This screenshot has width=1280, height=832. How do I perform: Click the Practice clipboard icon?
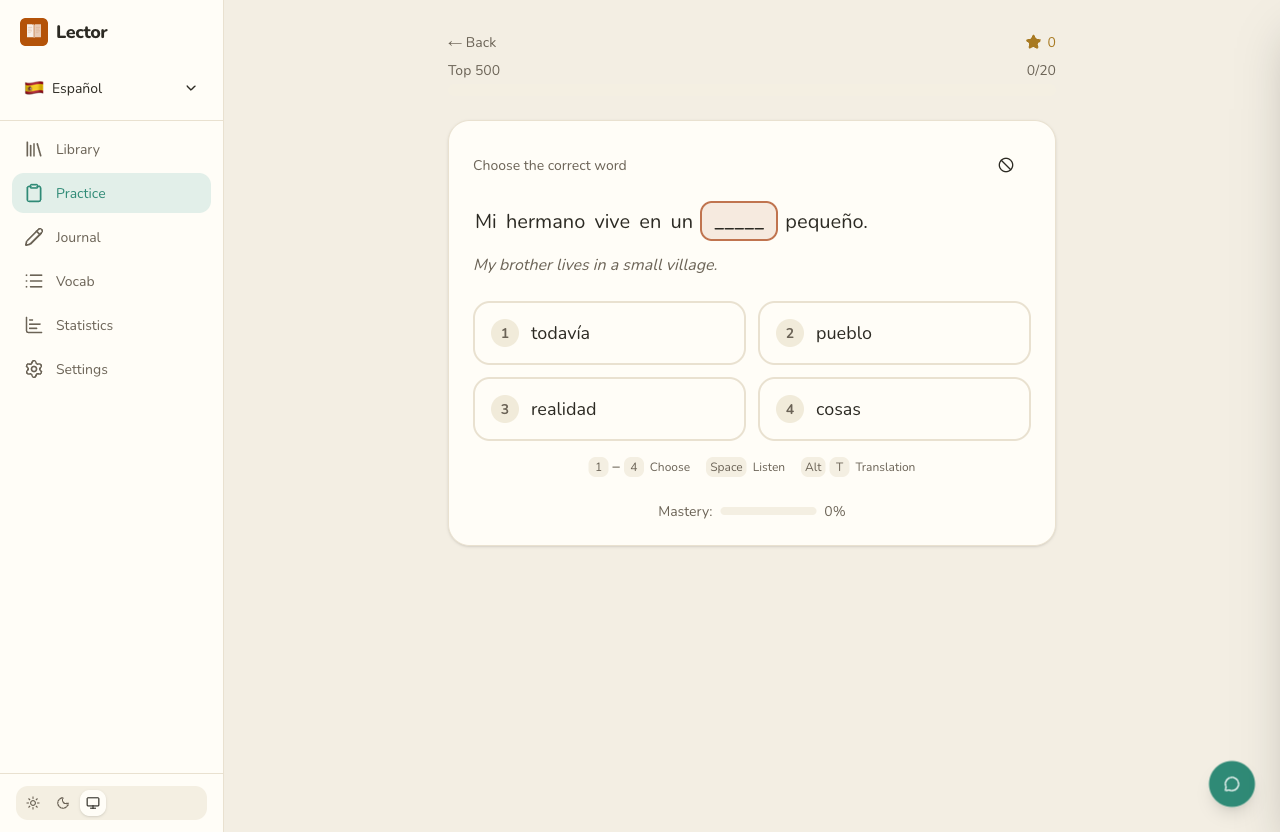click(x=34, y=193)
